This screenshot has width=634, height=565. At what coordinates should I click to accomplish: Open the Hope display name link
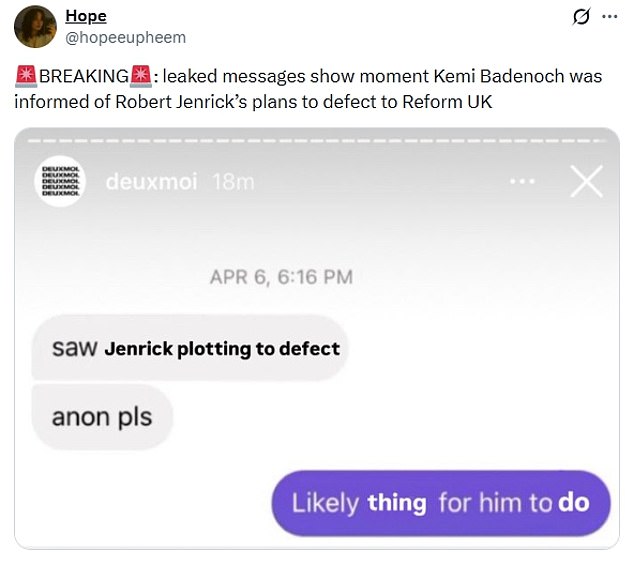[85, 17]
